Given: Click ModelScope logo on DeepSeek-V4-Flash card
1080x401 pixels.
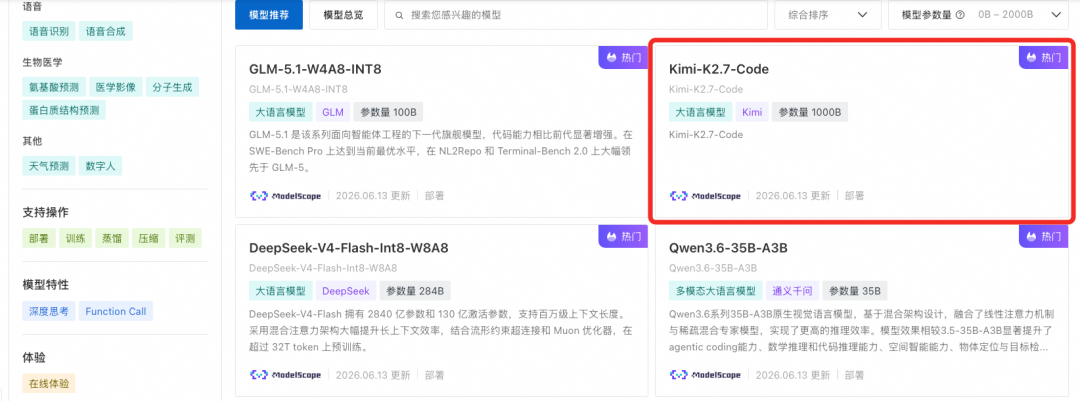Looking at the screenshot, I should coord(285,375).
